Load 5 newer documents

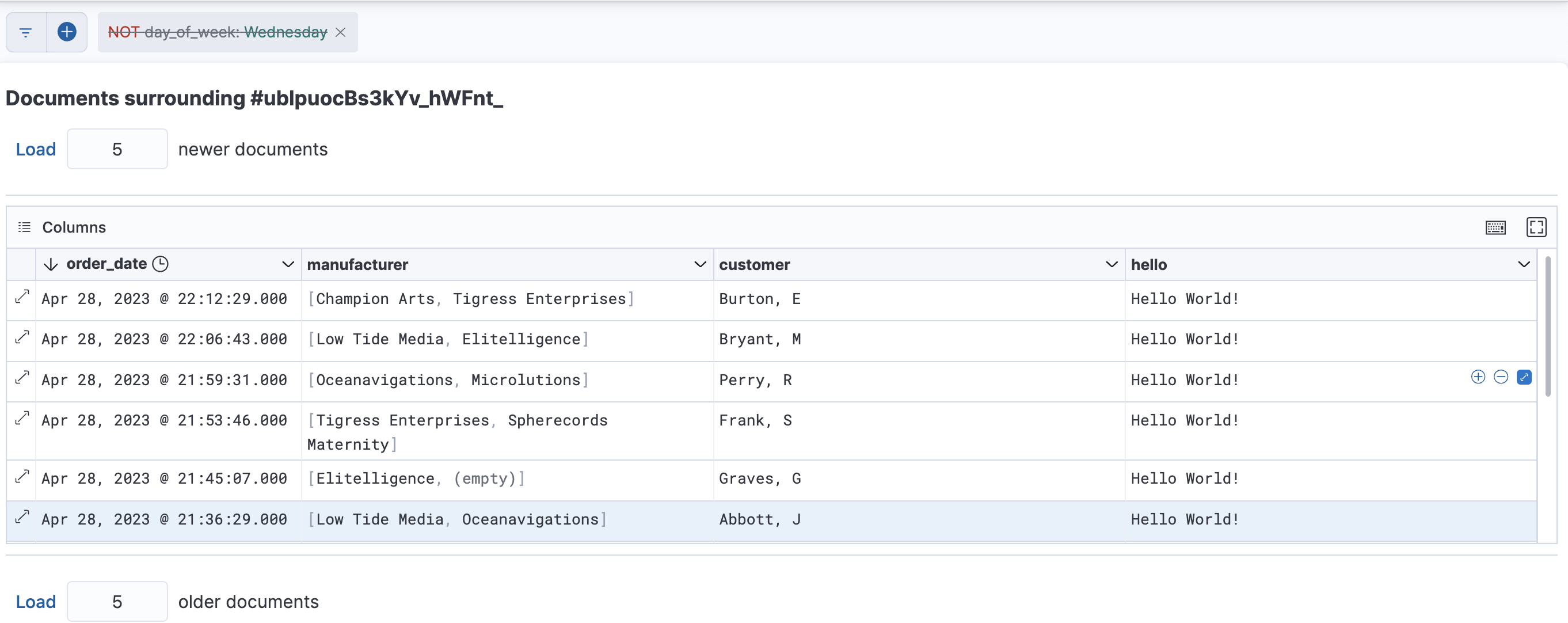(36, 149)
